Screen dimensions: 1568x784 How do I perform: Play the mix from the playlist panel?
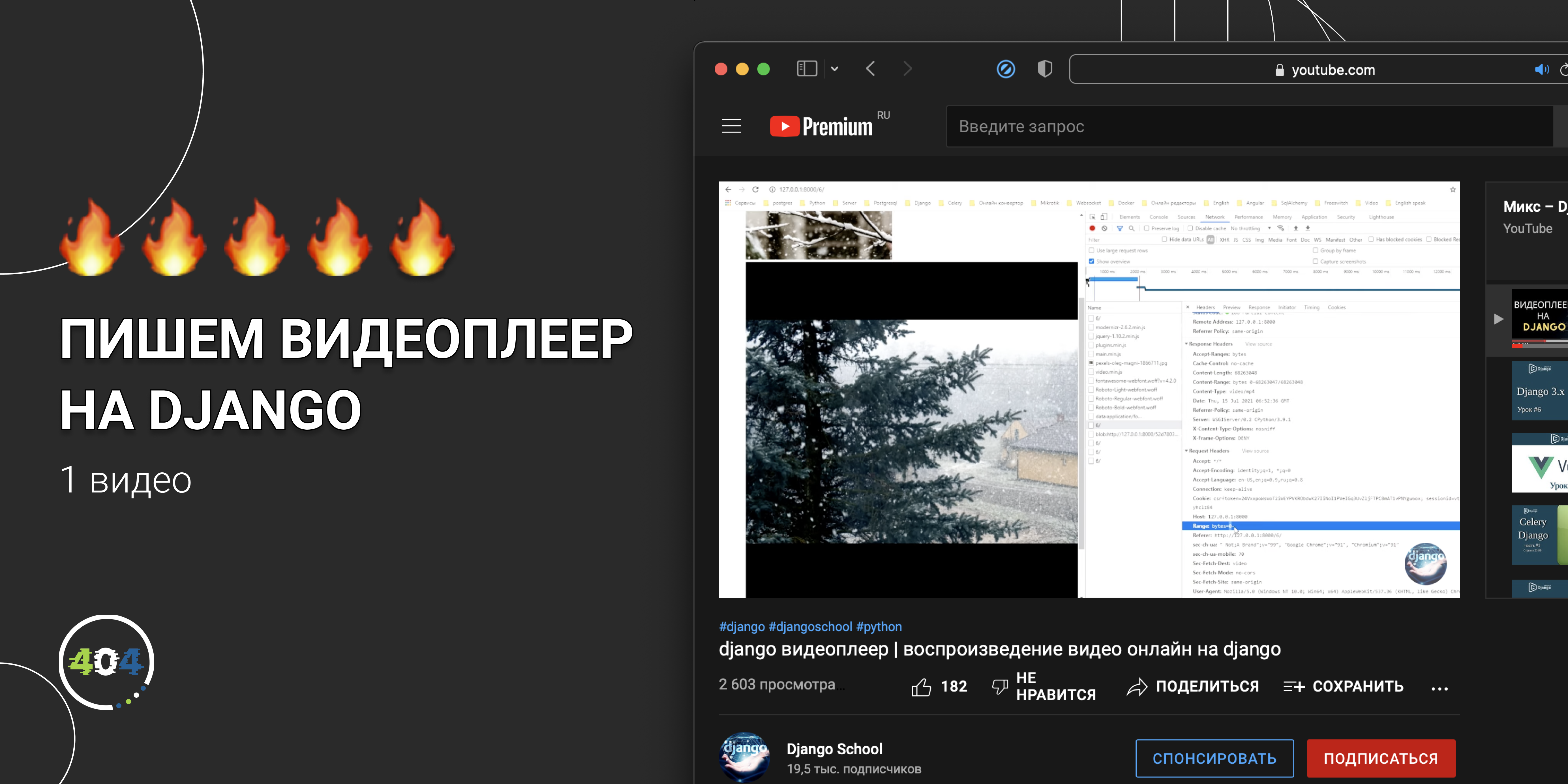coord(1499,319)
